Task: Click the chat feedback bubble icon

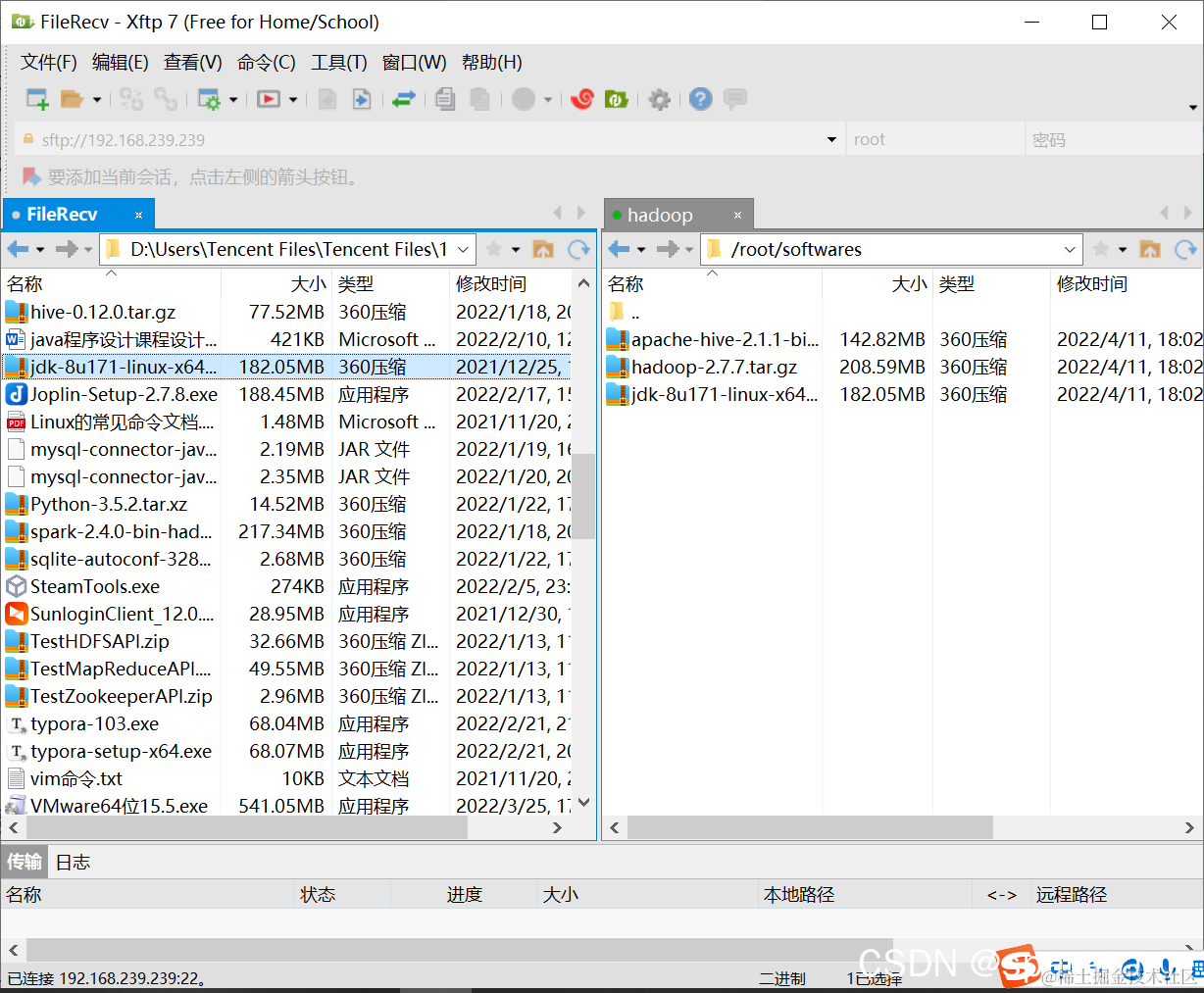Action: [735, 99]
